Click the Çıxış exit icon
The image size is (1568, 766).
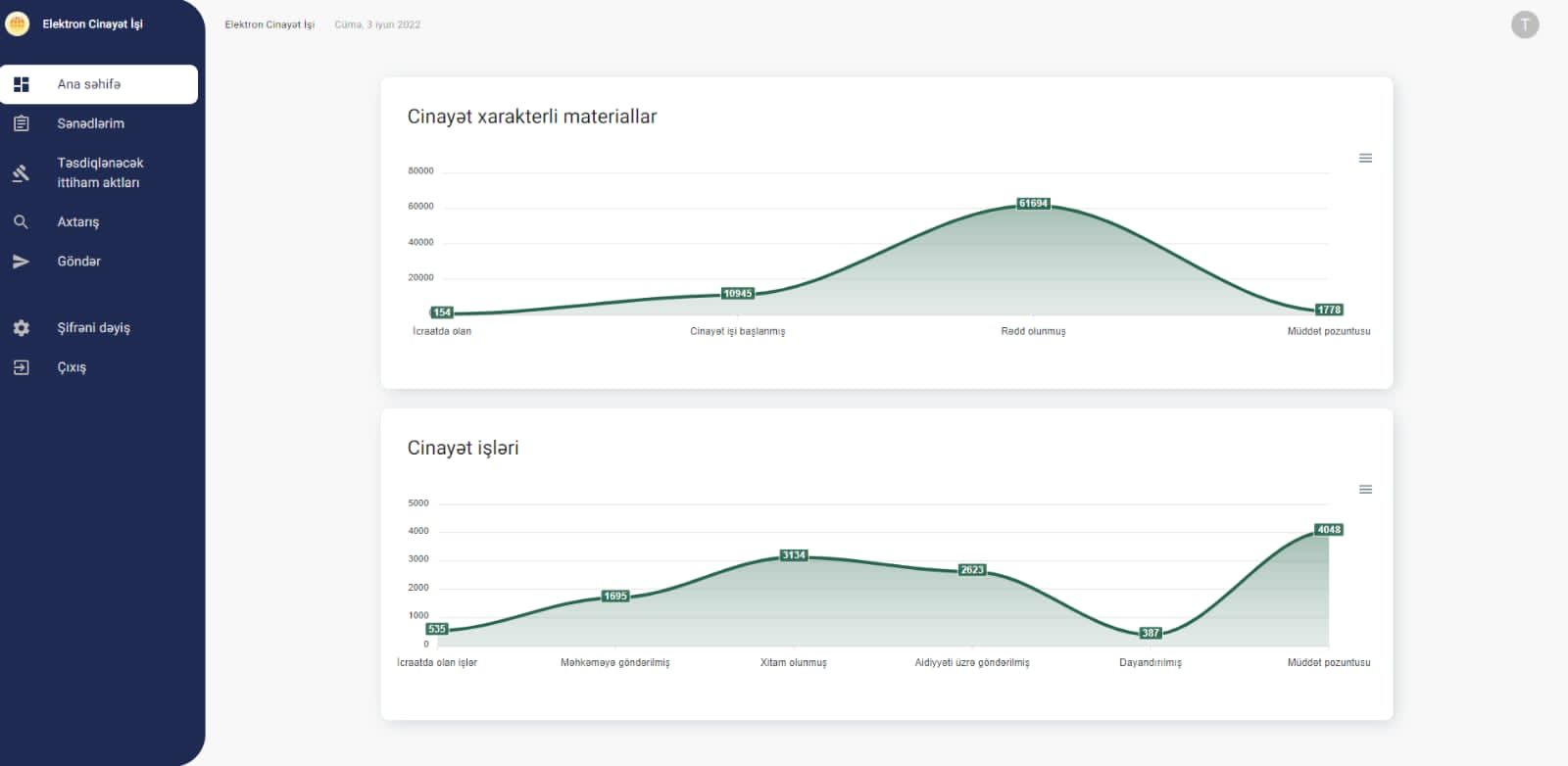pos(21,367)
